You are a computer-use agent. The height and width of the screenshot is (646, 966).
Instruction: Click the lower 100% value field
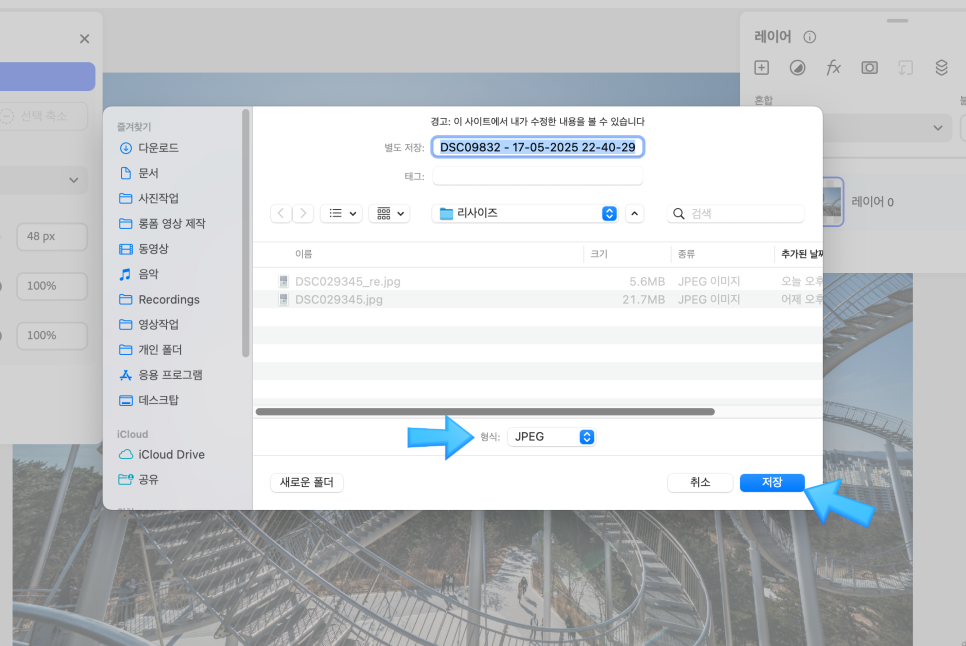click(52, 336)
